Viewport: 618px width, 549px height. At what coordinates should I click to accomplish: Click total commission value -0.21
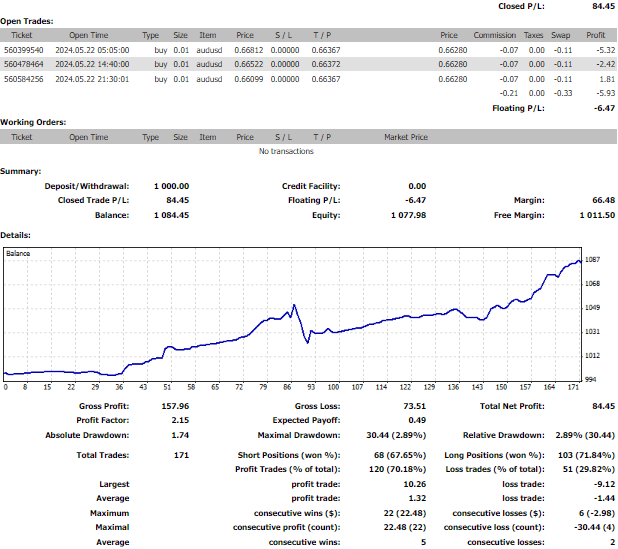click(509, 93)
